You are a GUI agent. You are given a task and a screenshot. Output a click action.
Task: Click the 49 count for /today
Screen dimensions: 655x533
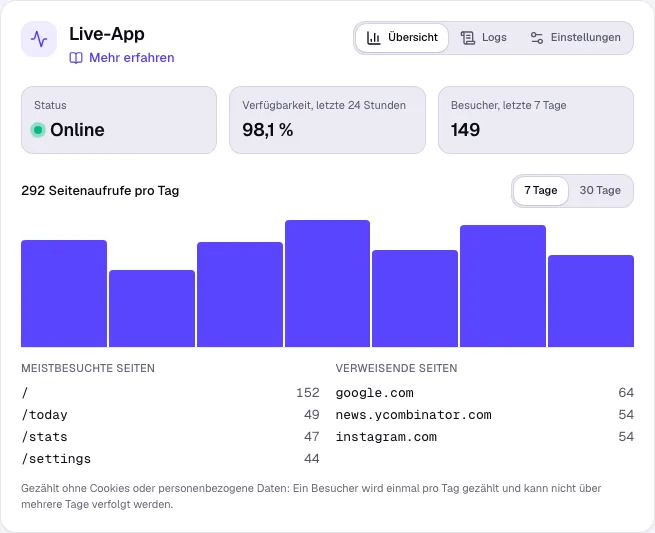[312, 415]
